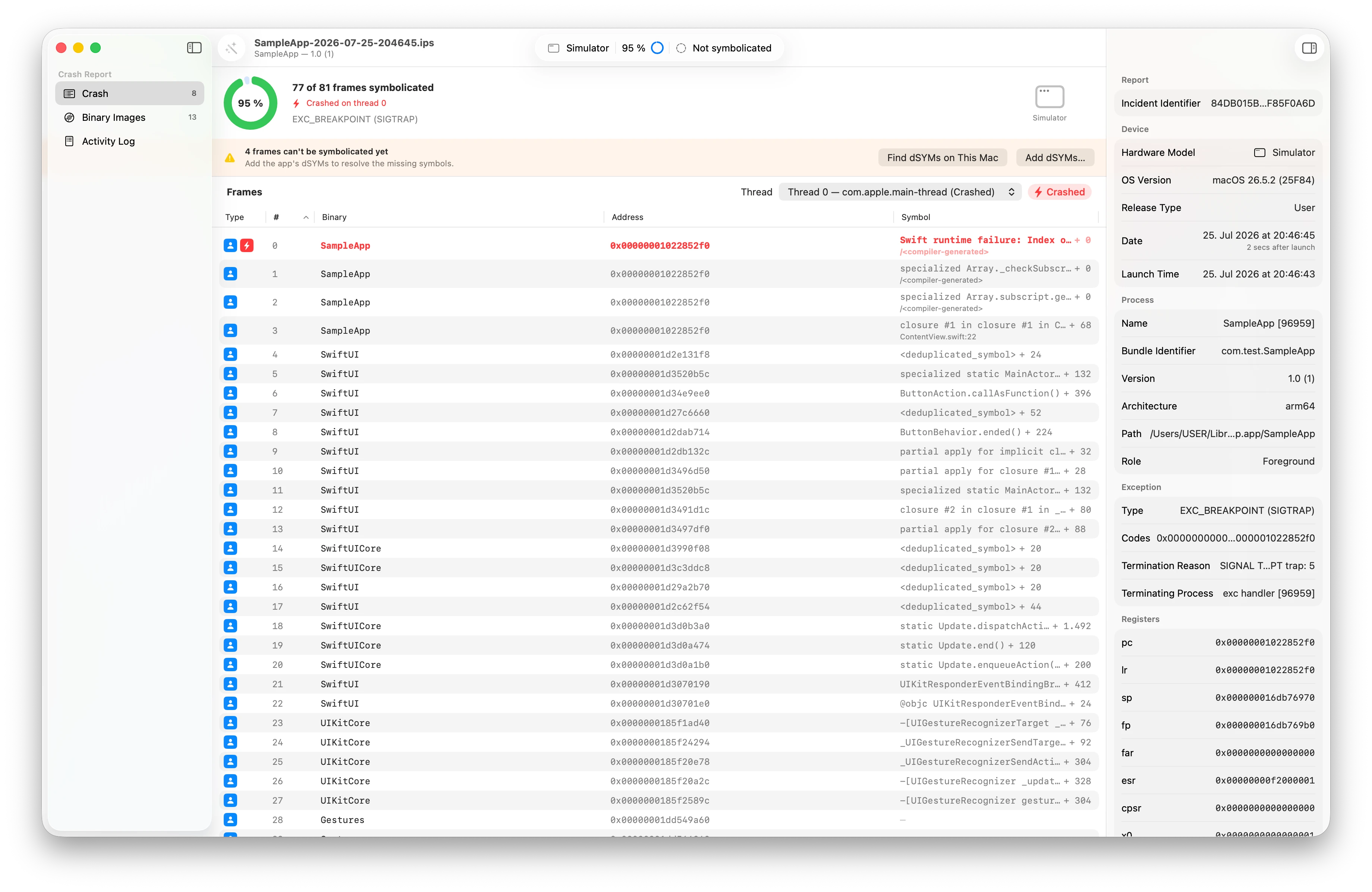
Task: Click the Activity Log document icon
Action: pos(70,141)
